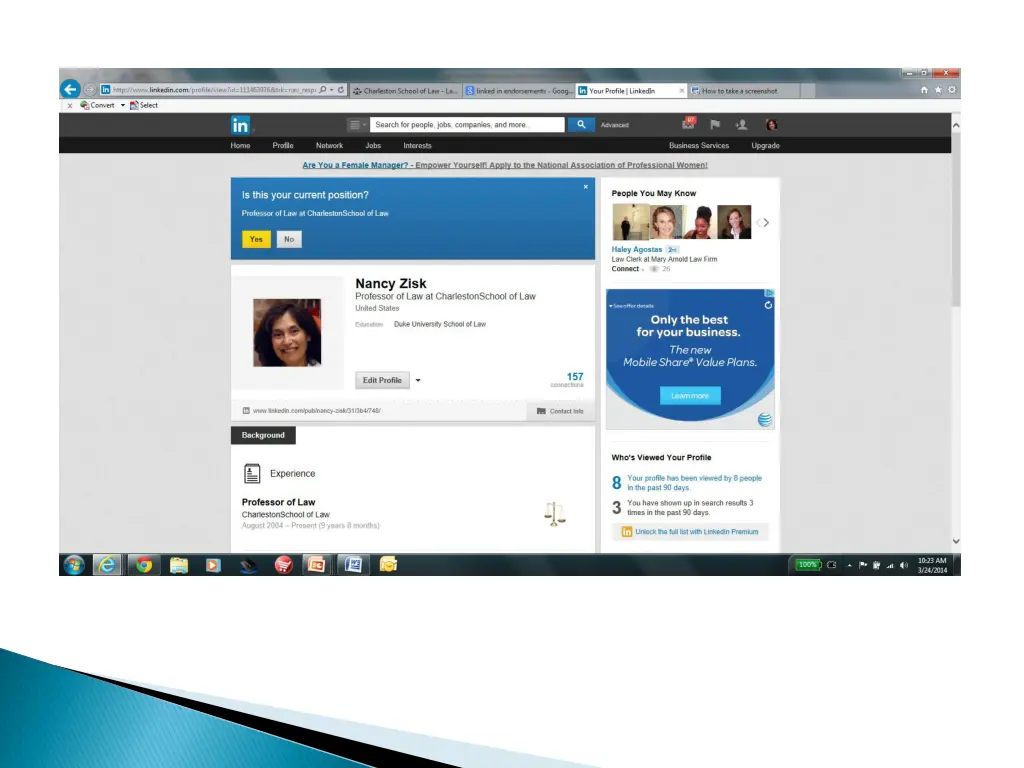Open the Windows Start button

[x=74, y=565]
